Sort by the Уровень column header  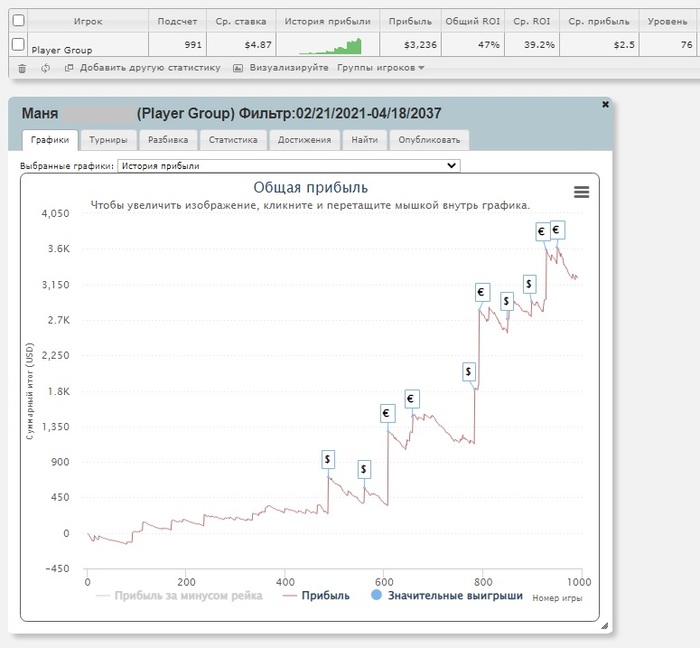667,21
